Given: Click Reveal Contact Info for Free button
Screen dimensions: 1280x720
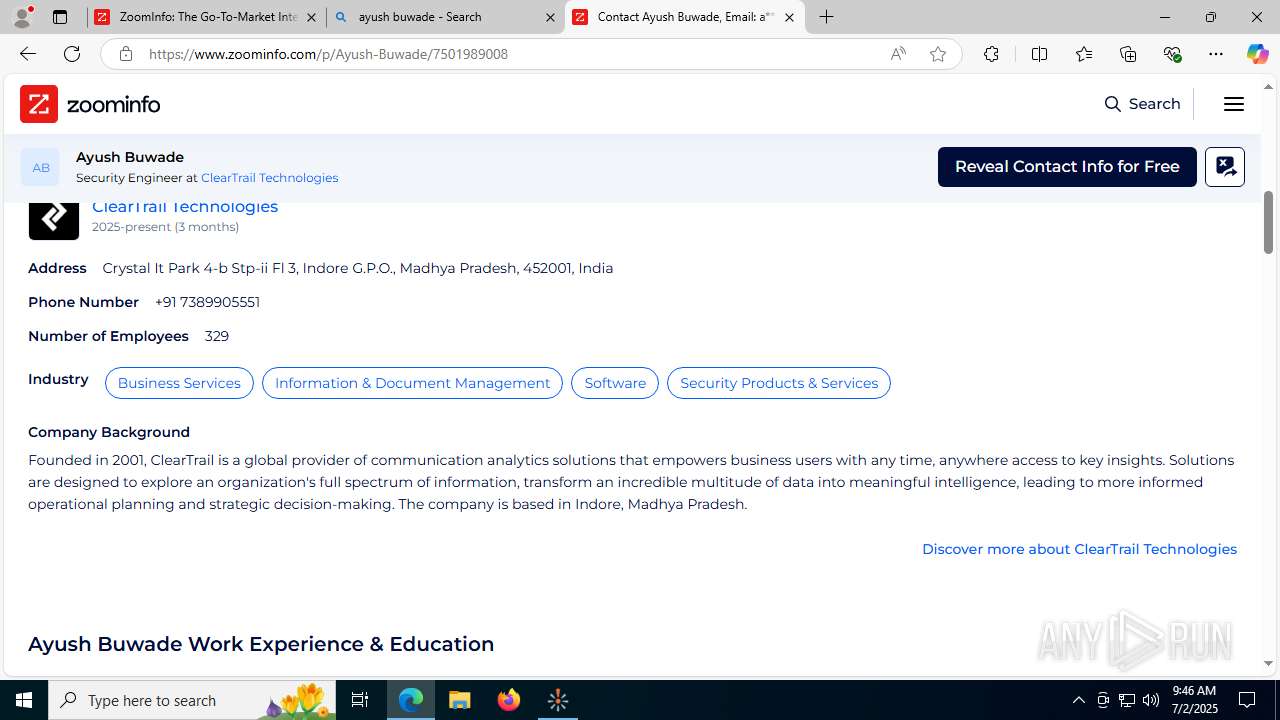Looking at the screenshot, I should click(1067, 167).
